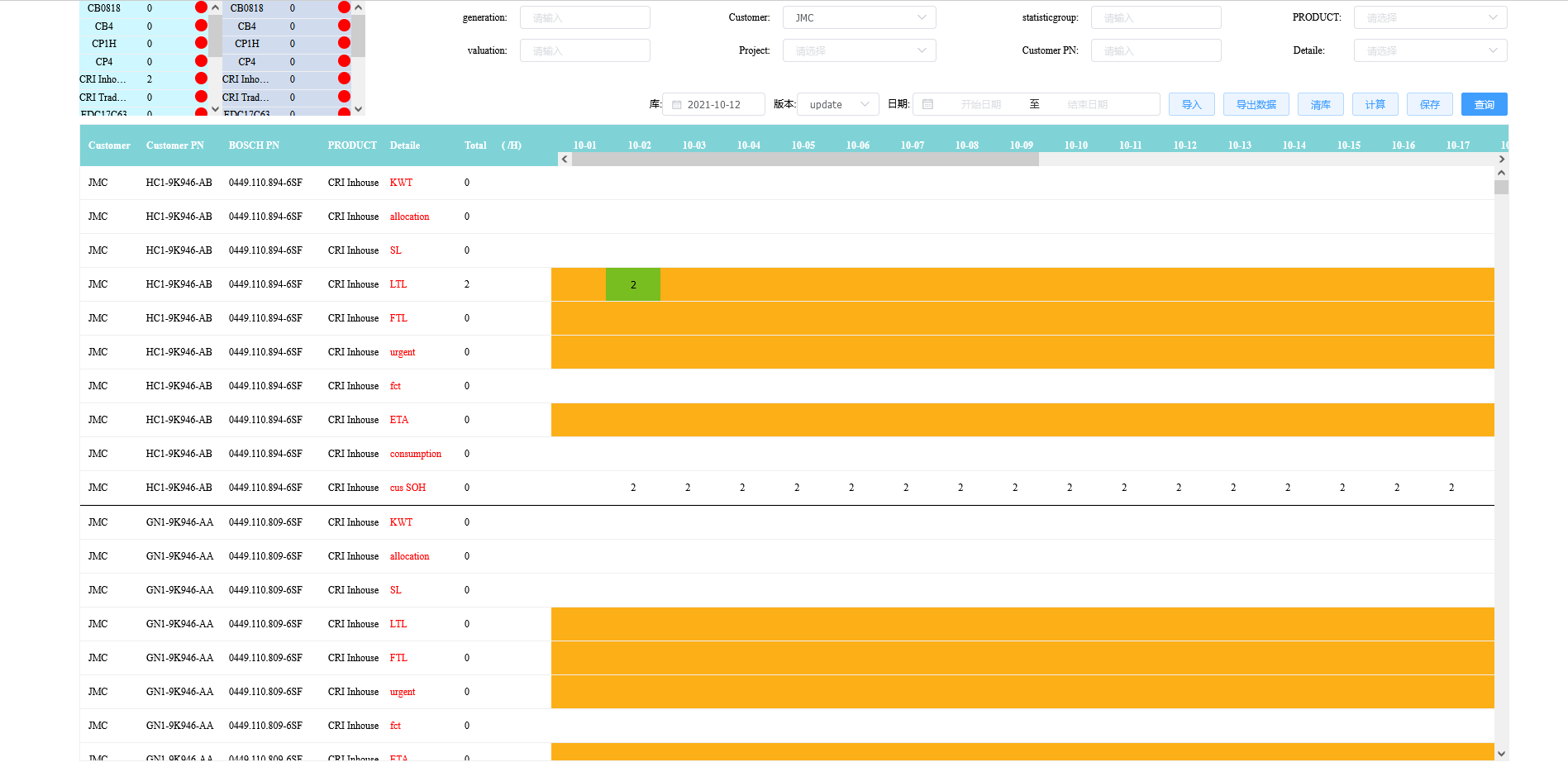Click red dot for CB4 in right list
This screenshot has width=1568, height=767.
coord(344,26)
